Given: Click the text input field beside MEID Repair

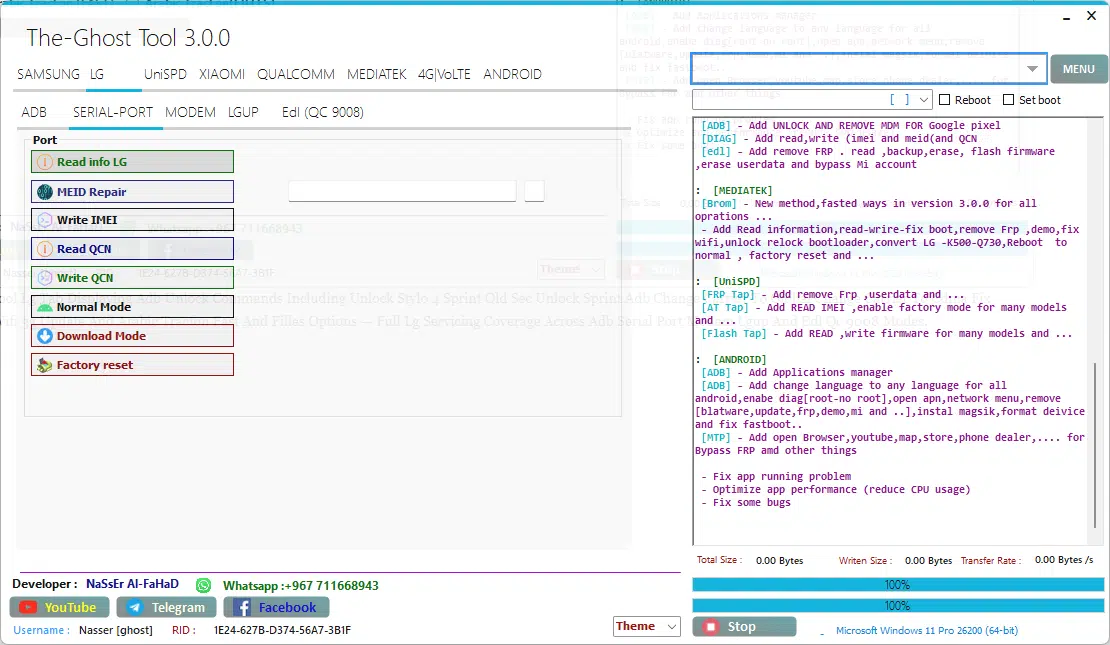Looking at the screenshot, I should point(402,191).
